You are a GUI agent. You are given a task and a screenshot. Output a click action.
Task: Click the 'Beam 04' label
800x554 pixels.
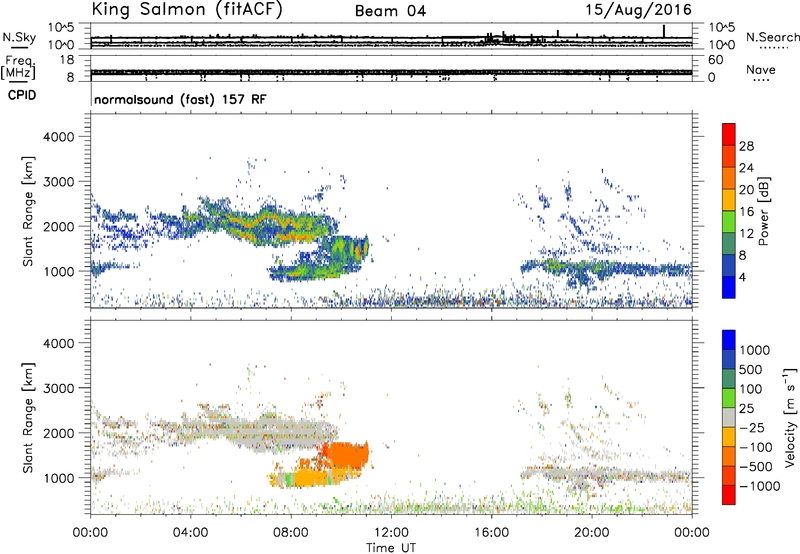(x=390, y=11)
